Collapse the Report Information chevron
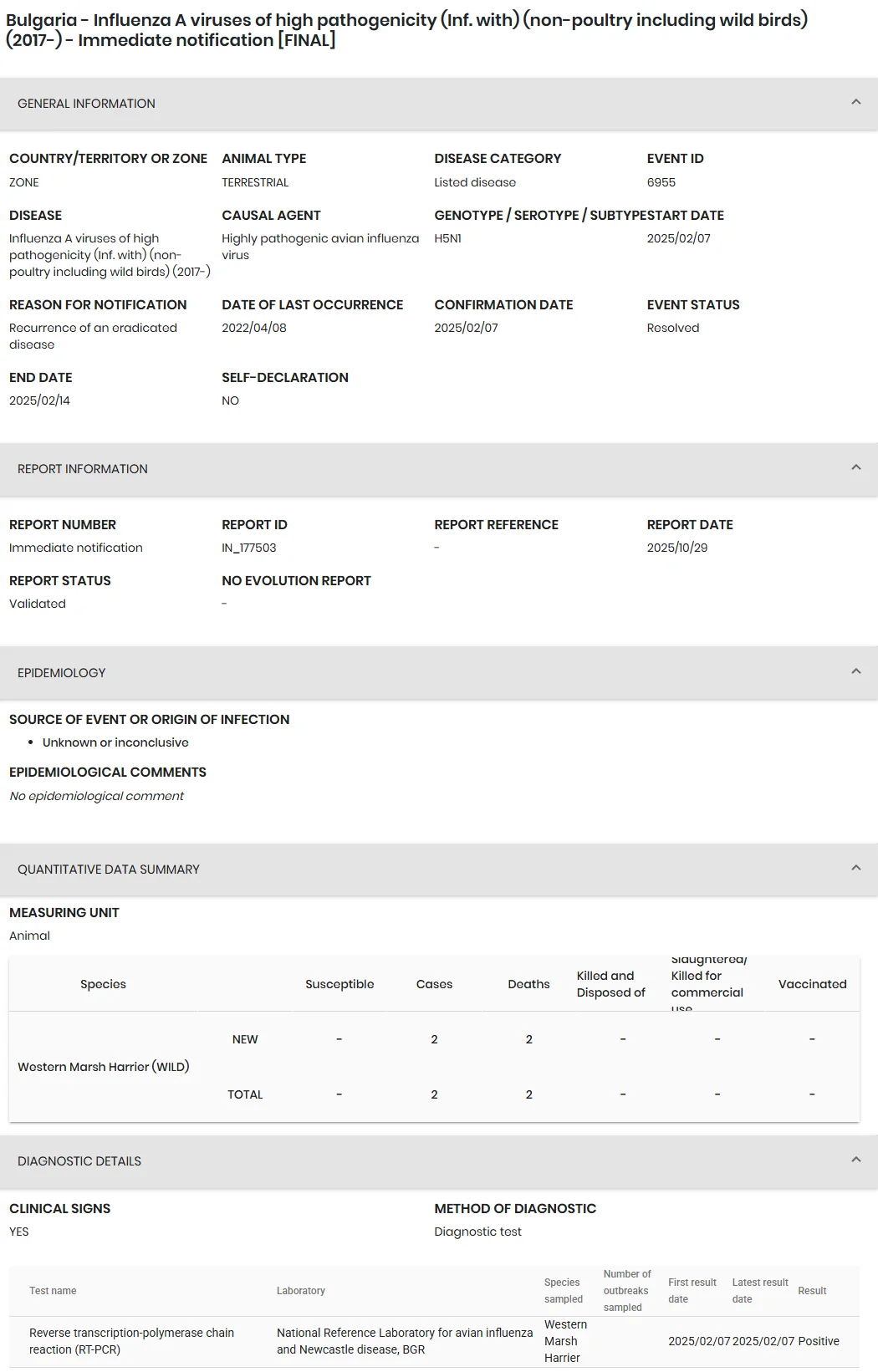 coord(855,467)
